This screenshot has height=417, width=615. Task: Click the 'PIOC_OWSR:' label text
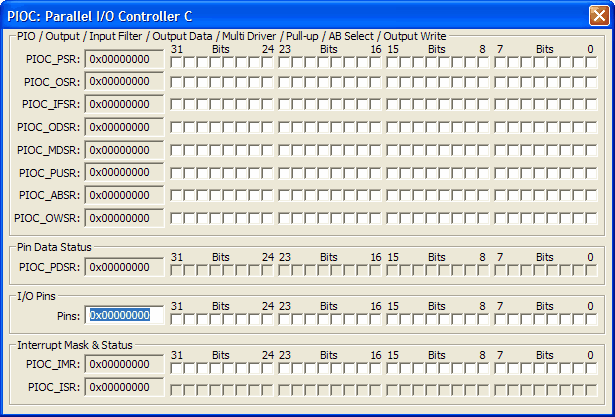[47, 218]
